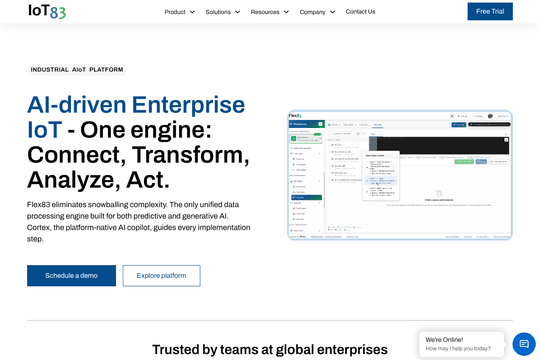Open the Solutions menu
This screenshot has height=360, width=540.
(218, 12)
